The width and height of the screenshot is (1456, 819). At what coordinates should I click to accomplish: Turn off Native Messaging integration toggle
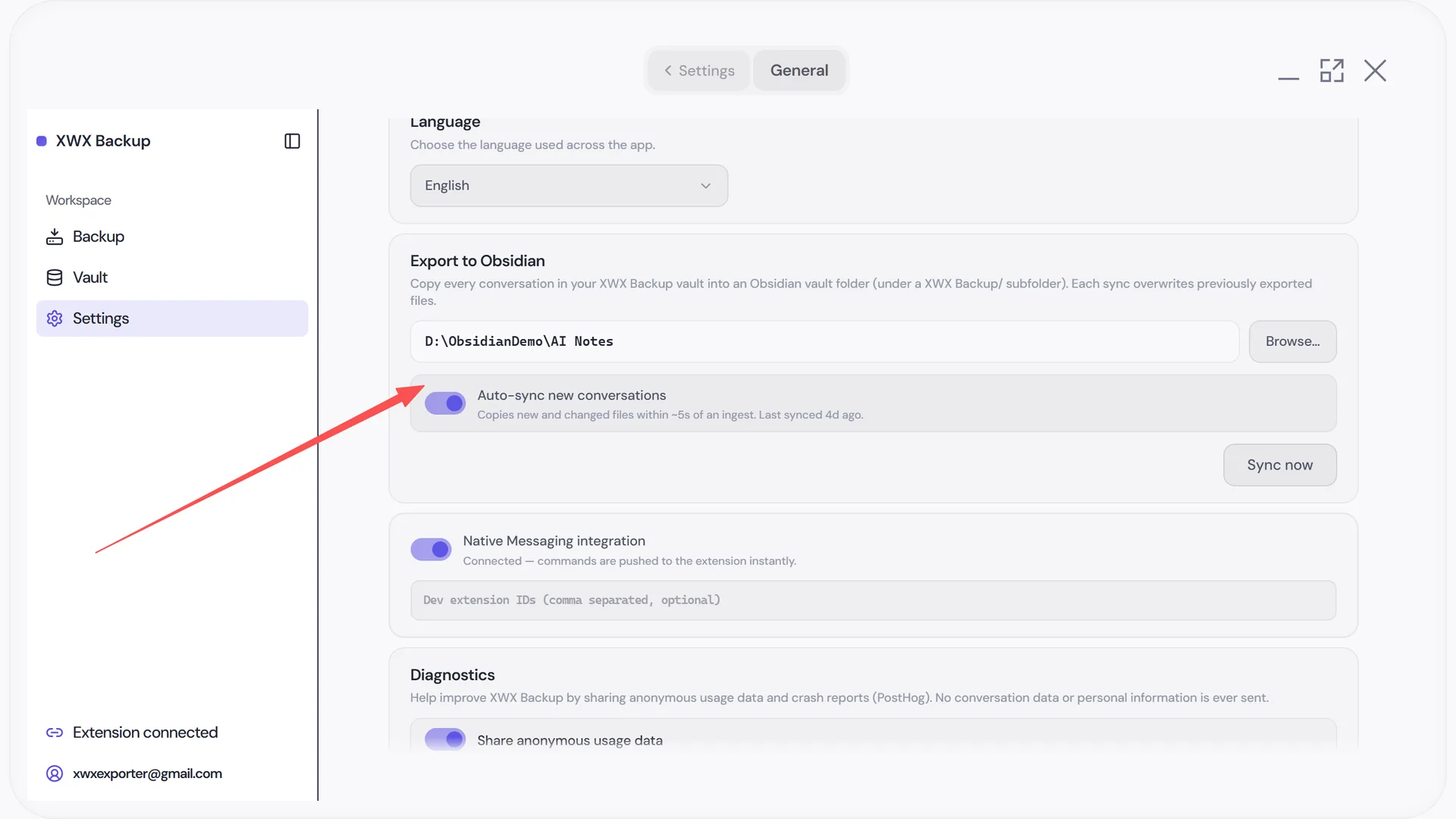[431, 549]
